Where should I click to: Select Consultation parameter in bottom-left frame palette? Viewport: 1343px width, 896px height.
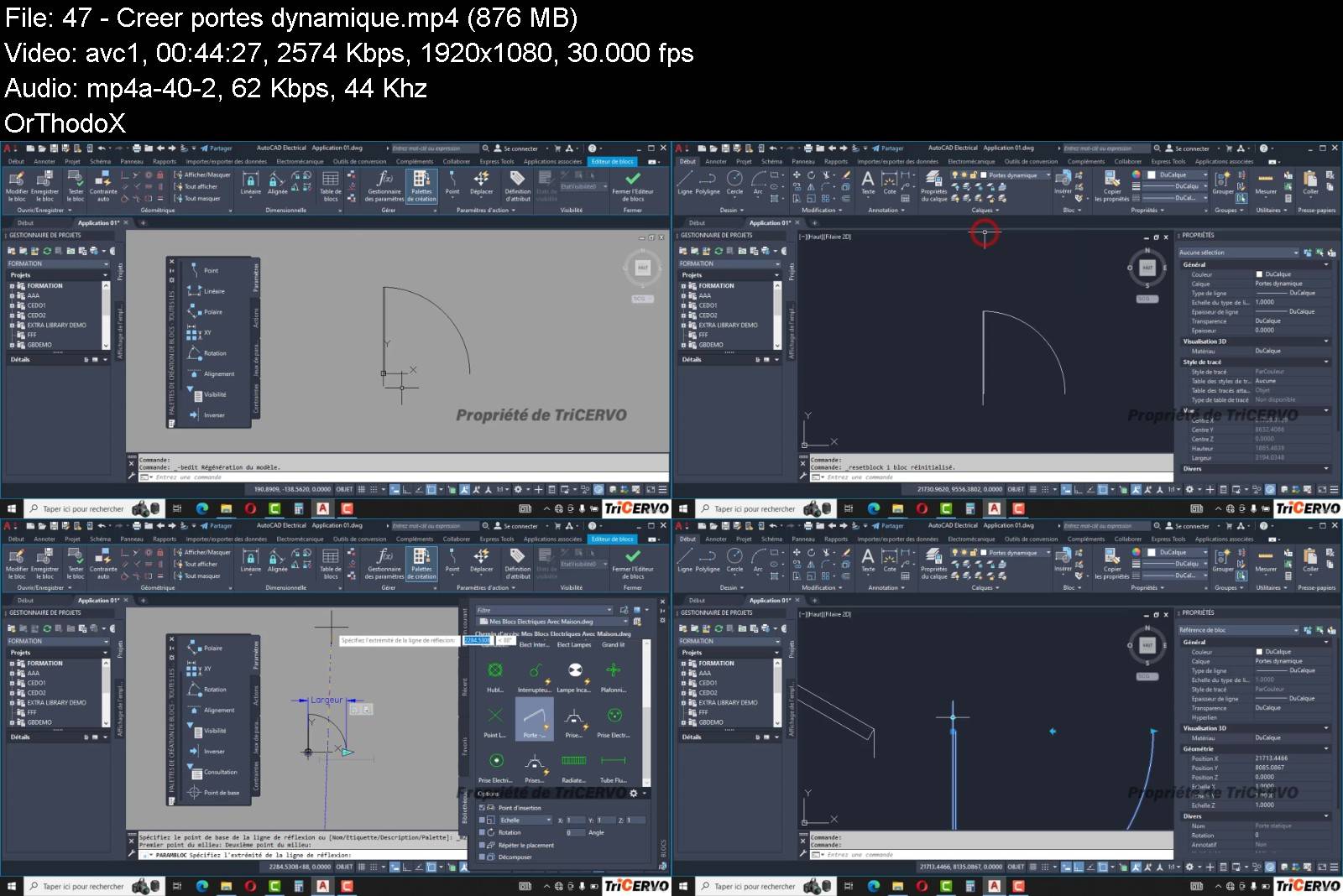pos(213,772)
